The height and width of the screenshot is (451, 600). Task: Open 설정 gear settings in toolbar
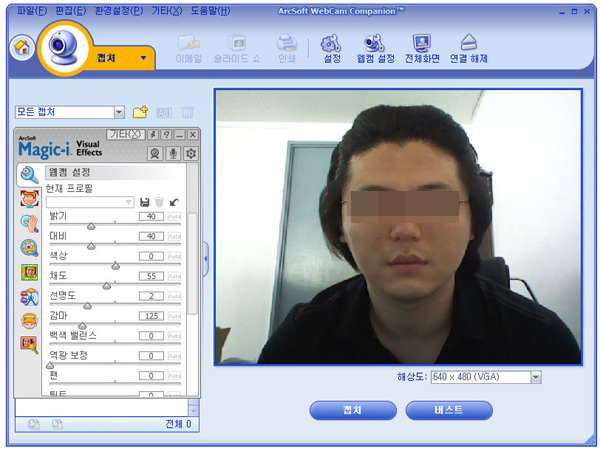(332, 49)
